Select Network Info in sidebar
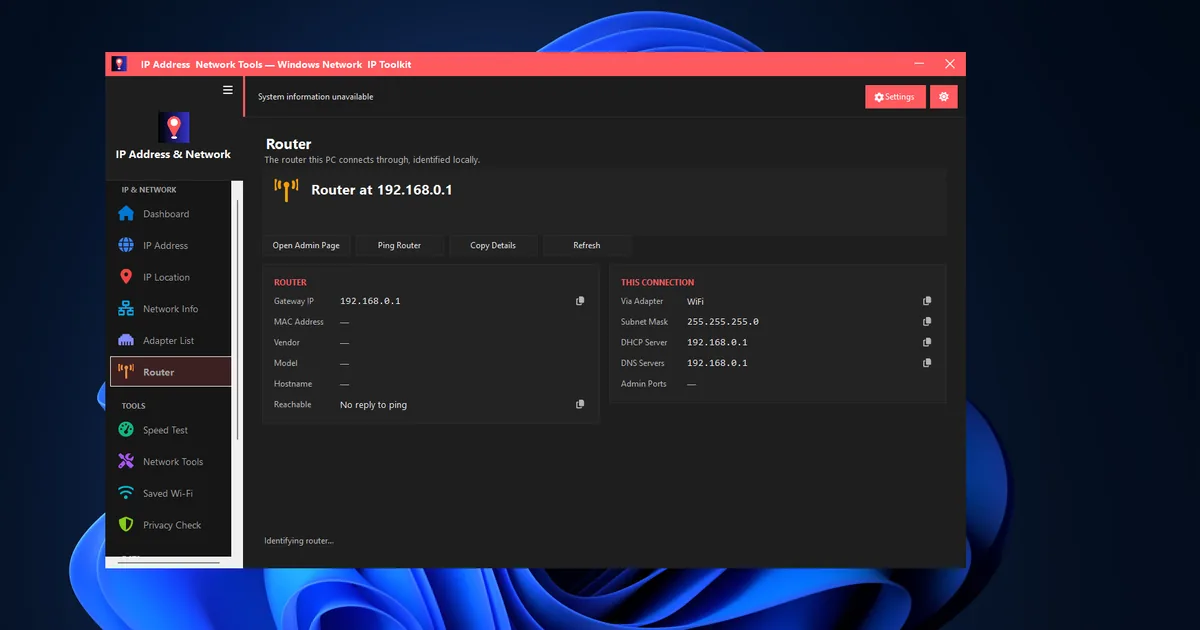Image resolution: width=1200 pixels, height=630 pixels. coord(170,309)
